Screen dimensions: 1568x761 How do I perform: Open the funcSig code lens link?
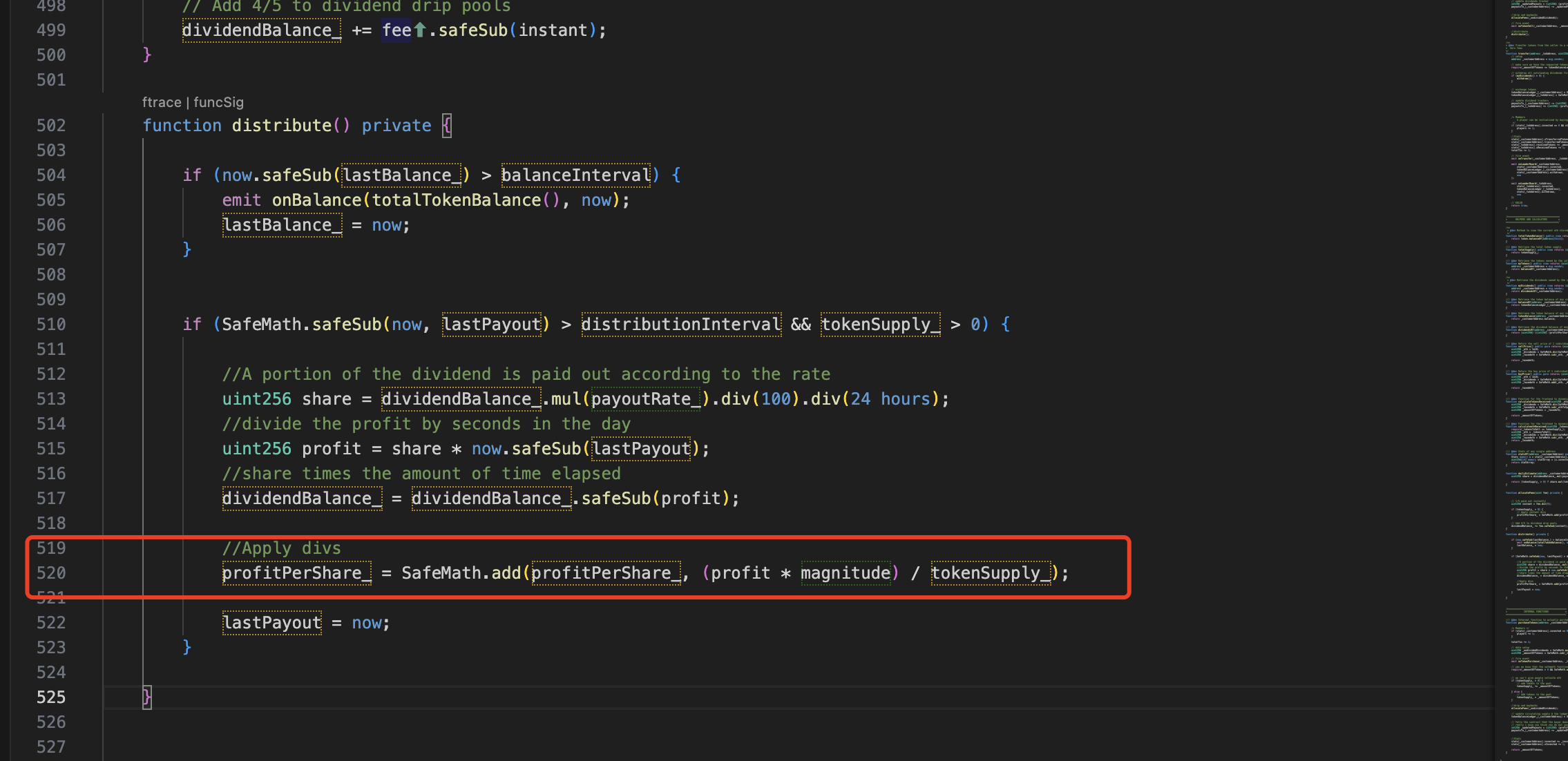[x=218, y=102]
